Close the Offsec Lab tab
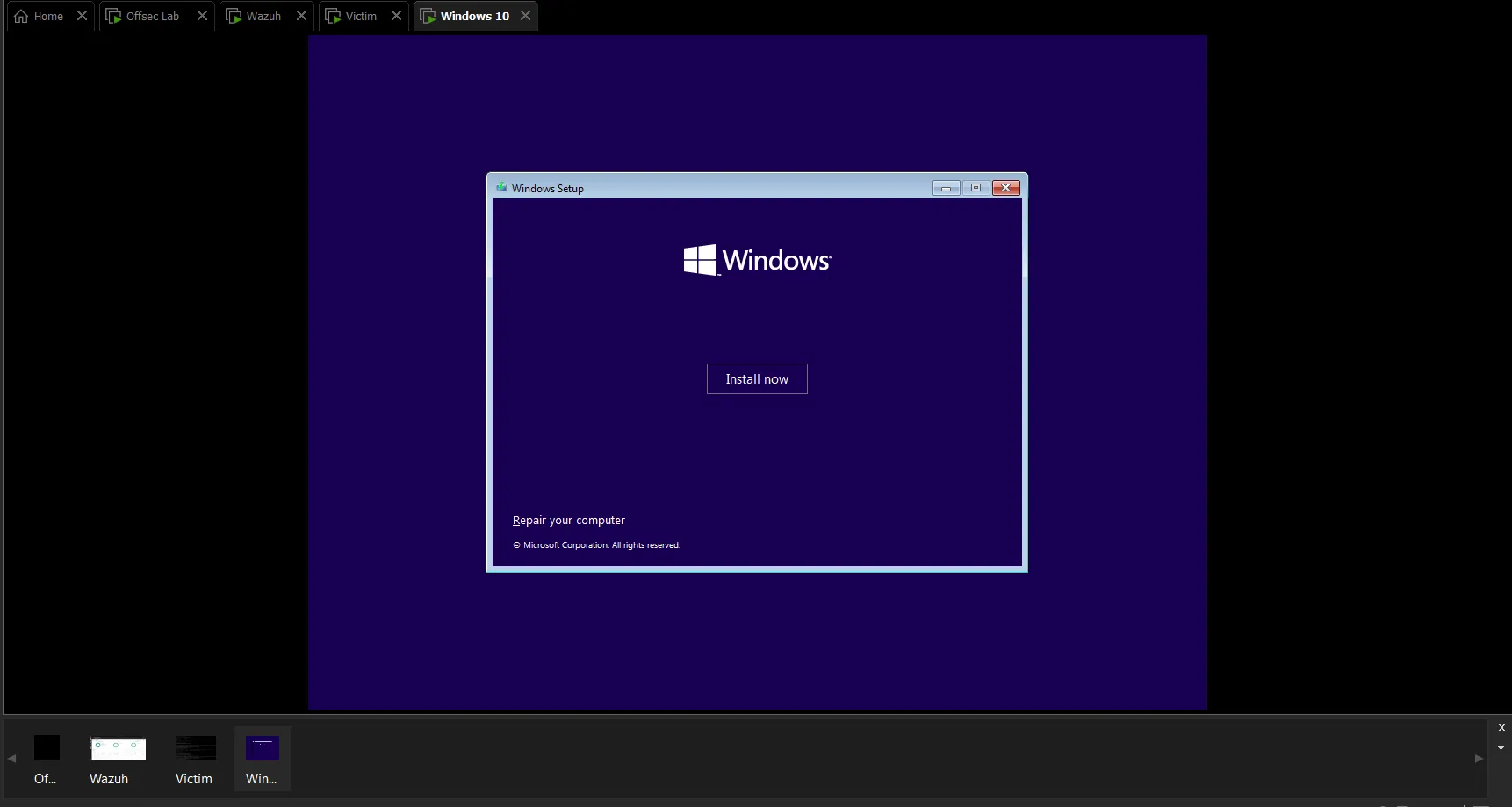Screen dimensions: 1512x807 202,16
